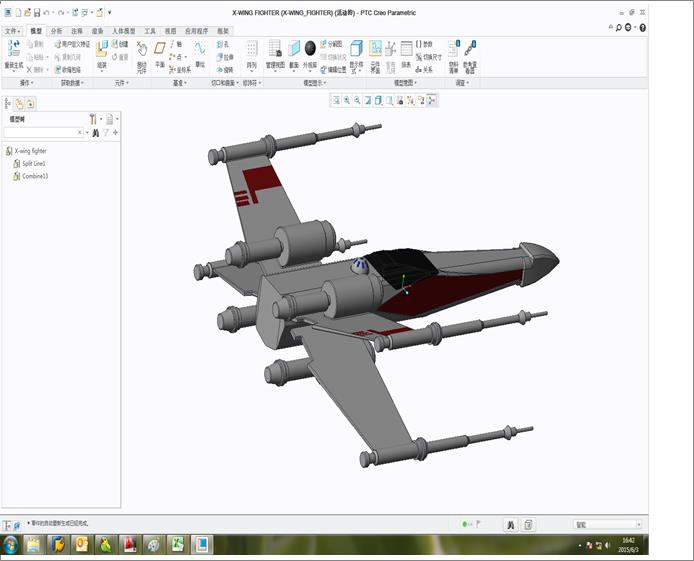Click Zoom Out in graphics toolbar
The height and width of the screenshot is (561, 694).
click(357, 100)
